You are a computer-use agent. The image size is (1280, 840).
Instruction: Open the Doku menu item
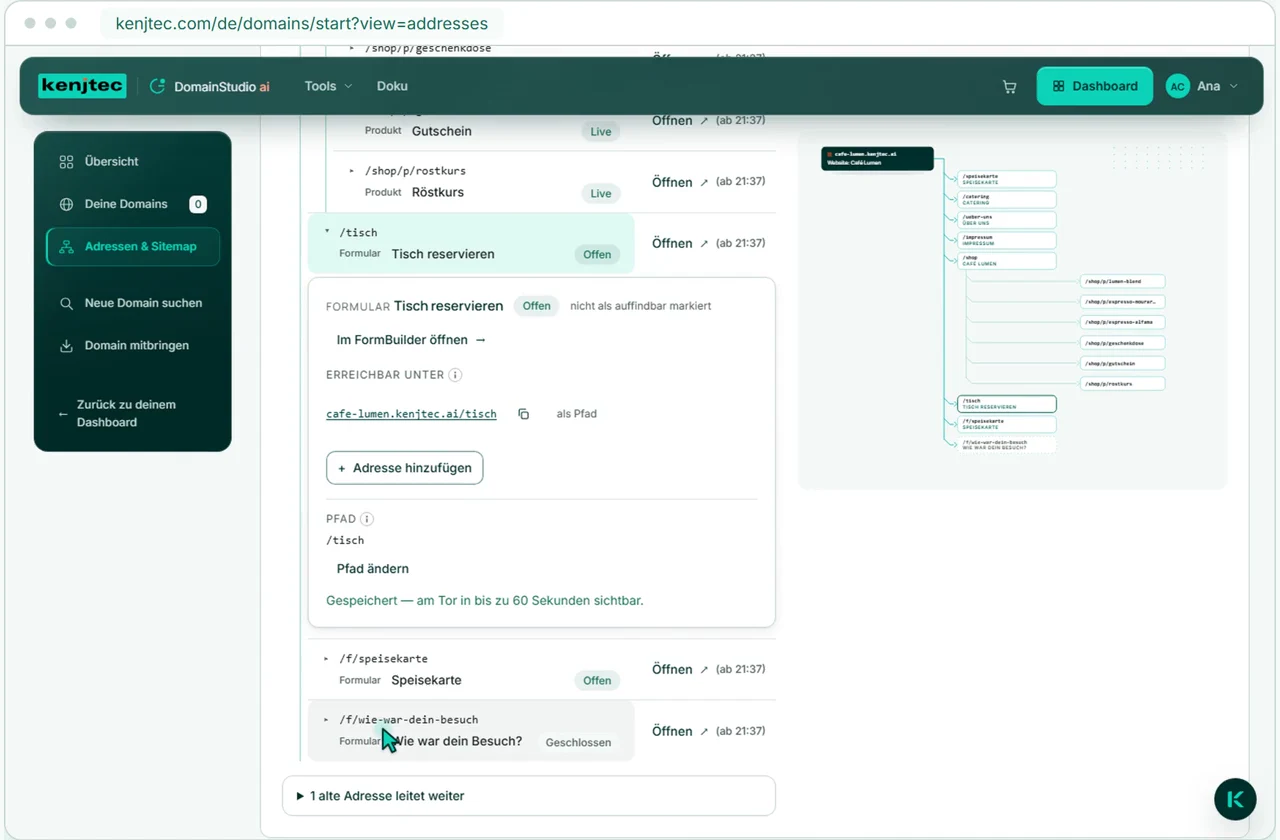[x=392, y=86]
